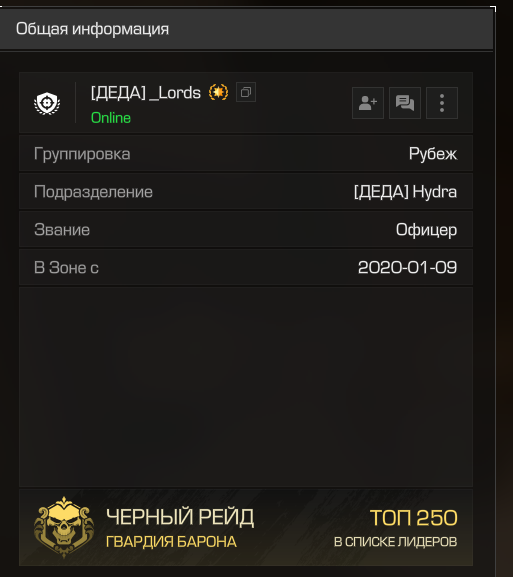Open the three-dot options menu

coord(442,103)
